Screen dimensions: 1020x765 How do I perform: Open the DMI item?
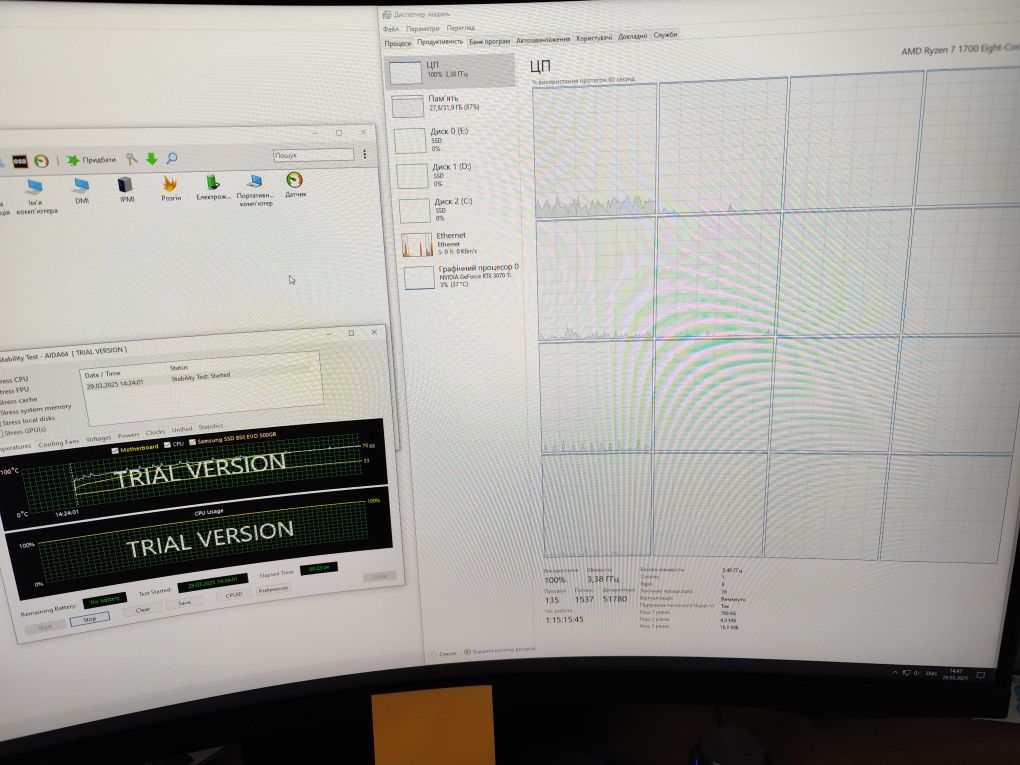(82, 191)
